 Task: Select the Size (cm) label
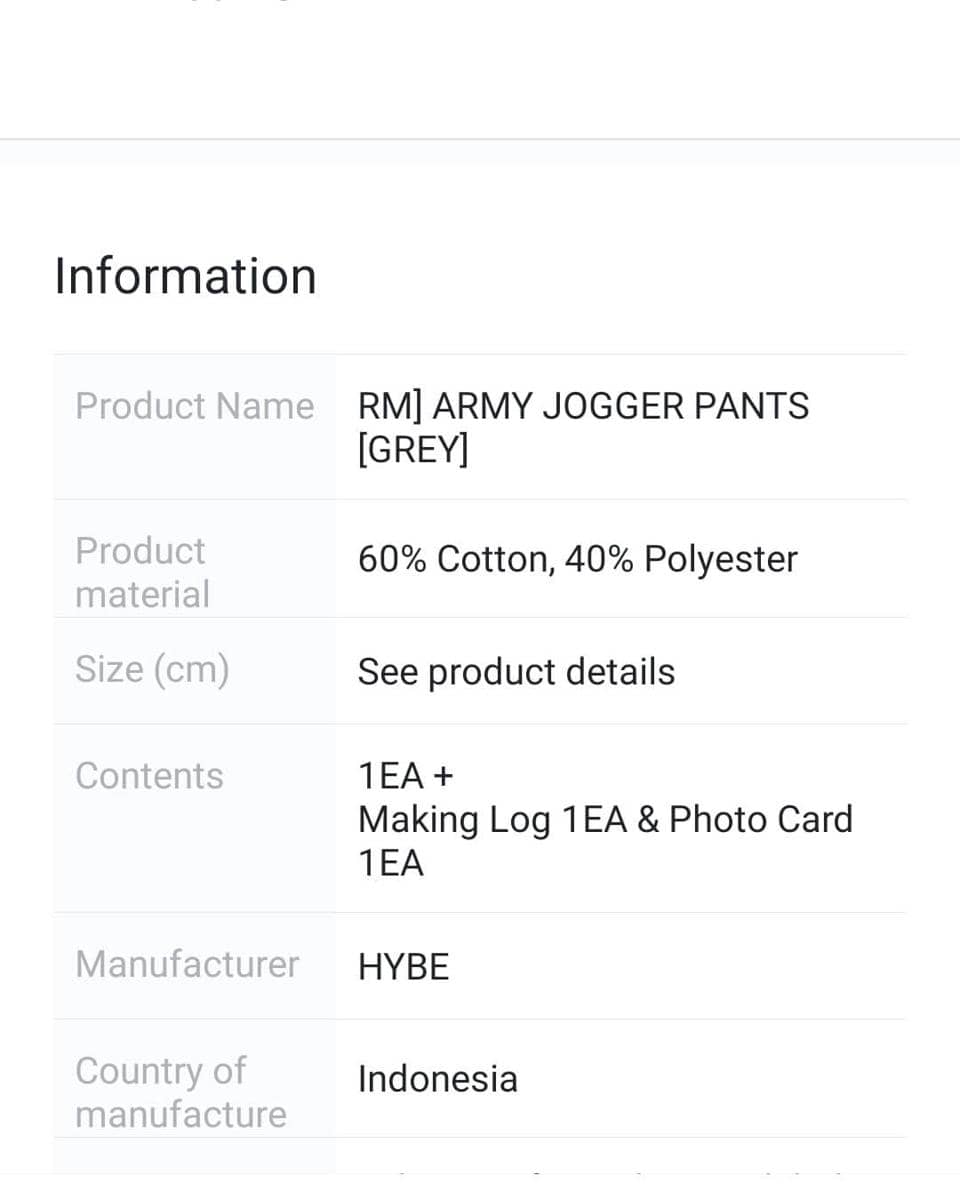152,669
